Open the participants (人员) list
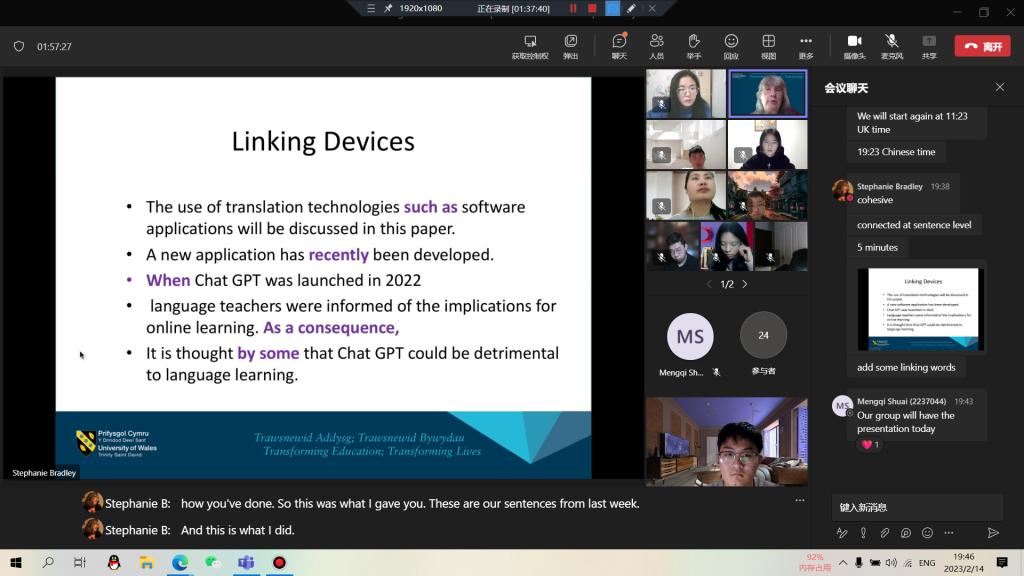Screen dimensions: 1024x576 [x=656, y=42]
